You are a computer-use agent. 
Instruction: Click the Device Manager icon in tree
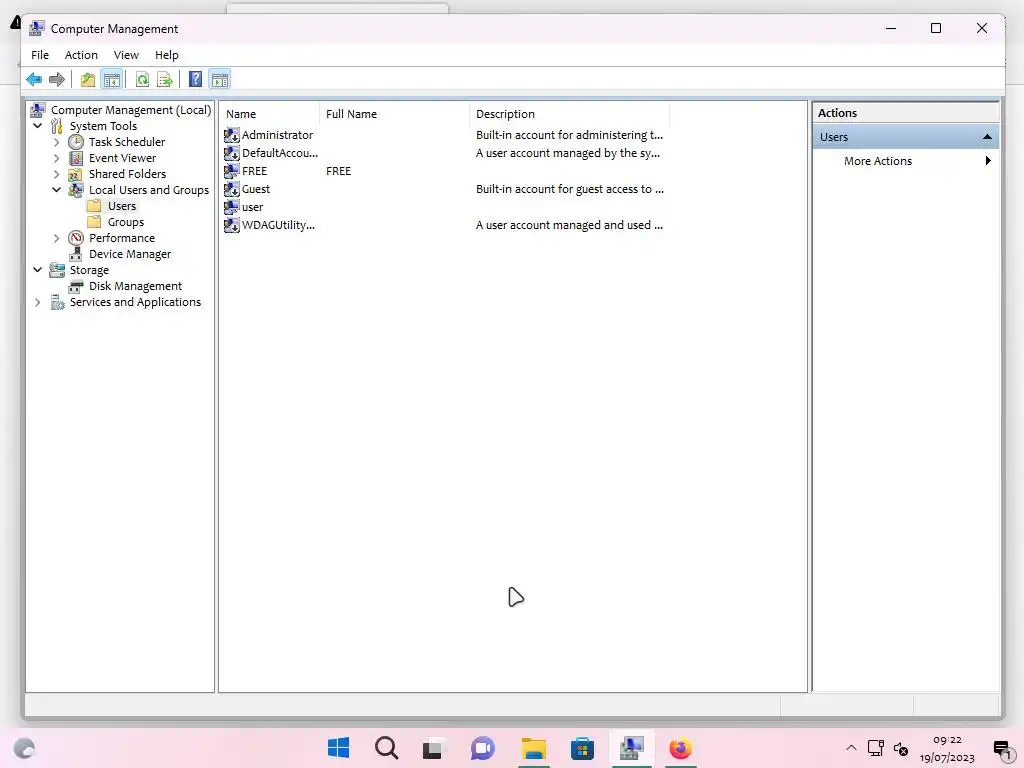point(76,254)
